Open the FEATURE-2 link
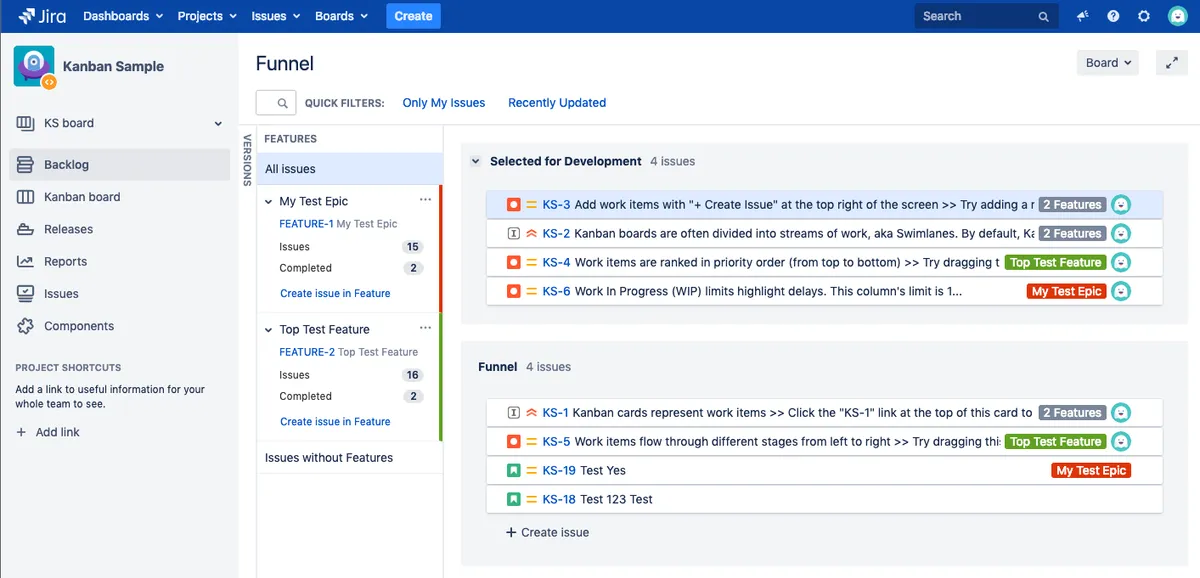1200x578 pixels. point(307,352)
